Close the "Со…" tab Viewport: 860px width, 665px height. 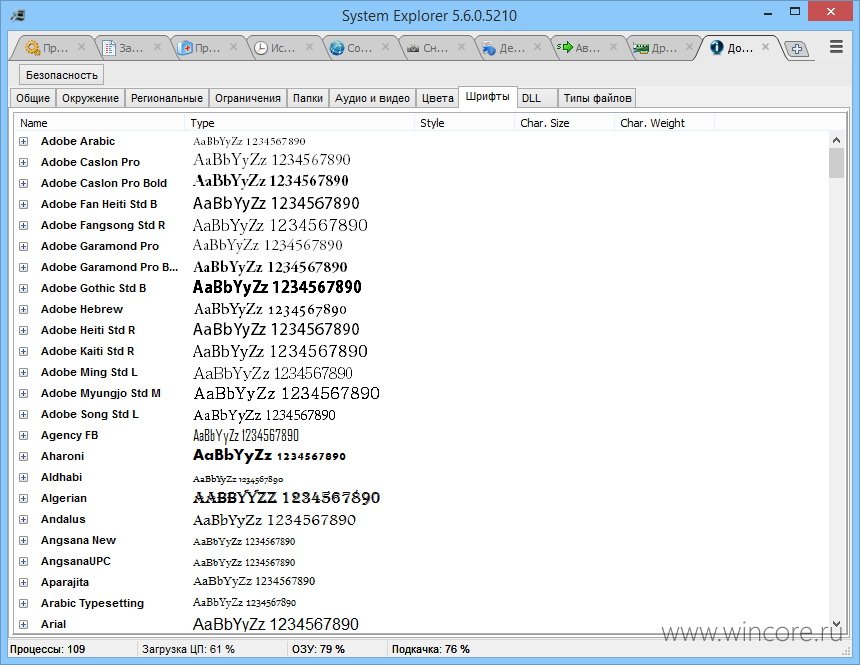[x=386, y=47]
